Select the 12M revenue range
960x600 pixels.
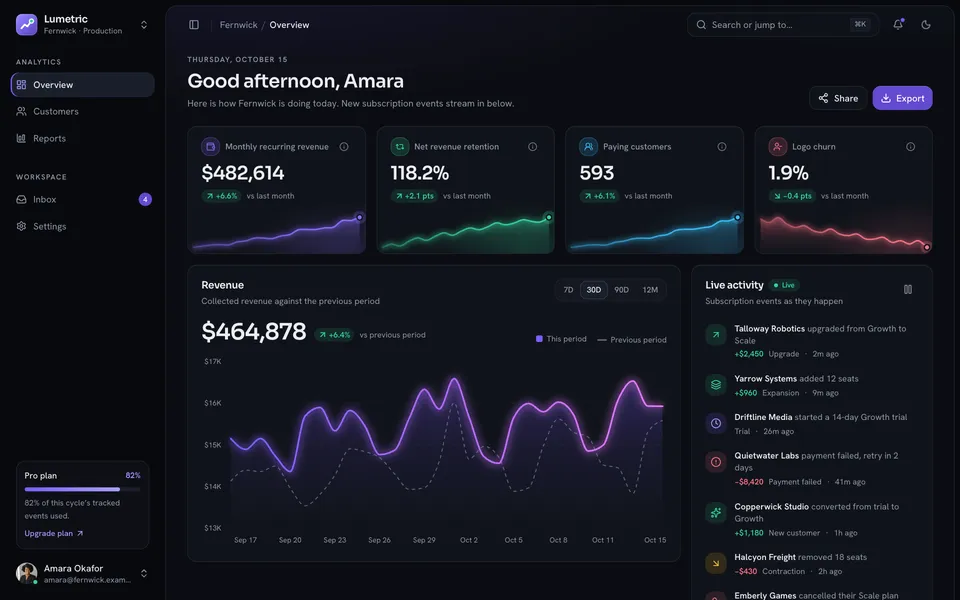(650, 290)
